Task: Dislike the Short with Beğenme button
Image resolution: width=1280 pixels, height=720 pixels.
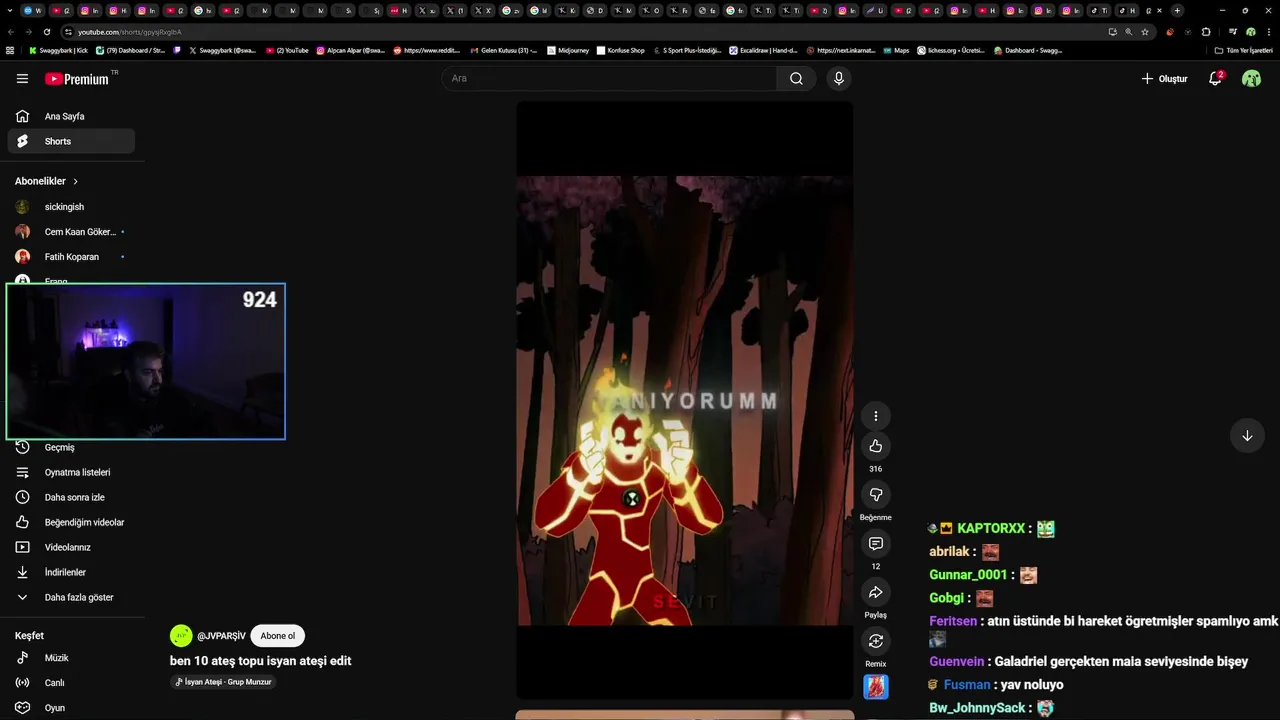Action: tap(876, 495)
